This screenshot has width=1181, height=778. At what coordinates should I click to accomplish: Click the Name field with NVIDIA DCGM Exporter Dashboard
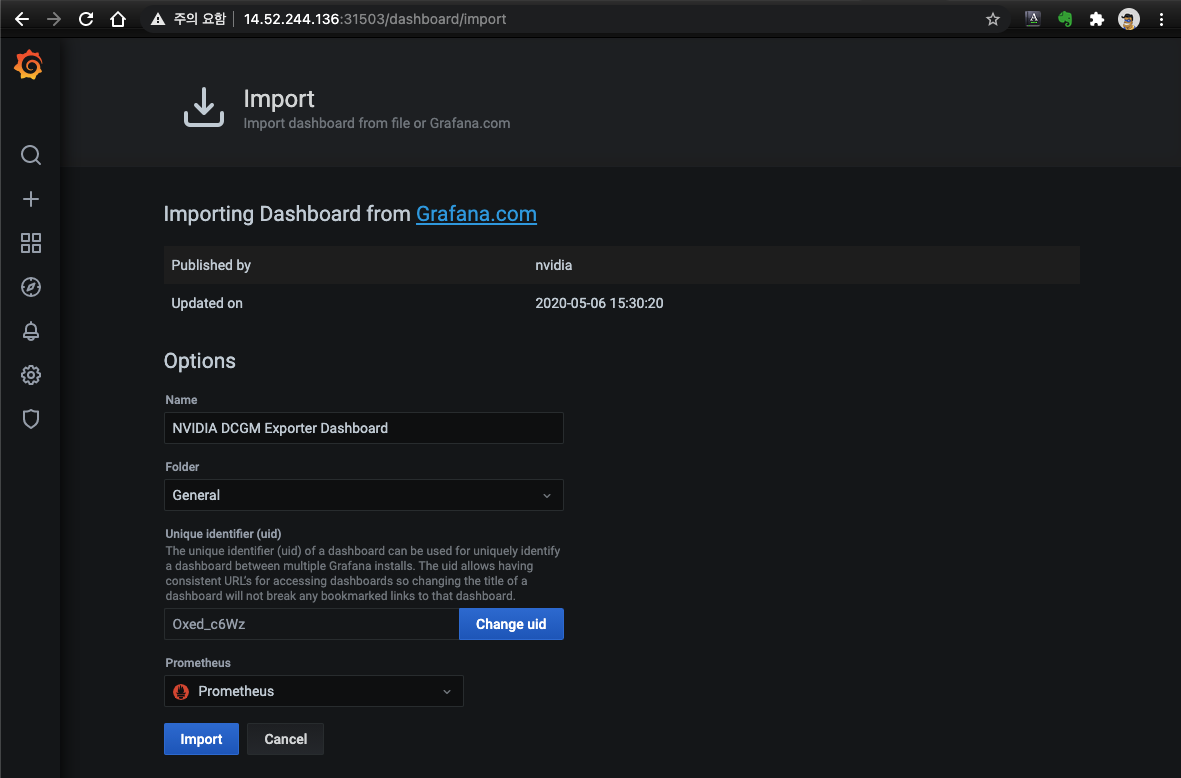[x=364, y=428]
